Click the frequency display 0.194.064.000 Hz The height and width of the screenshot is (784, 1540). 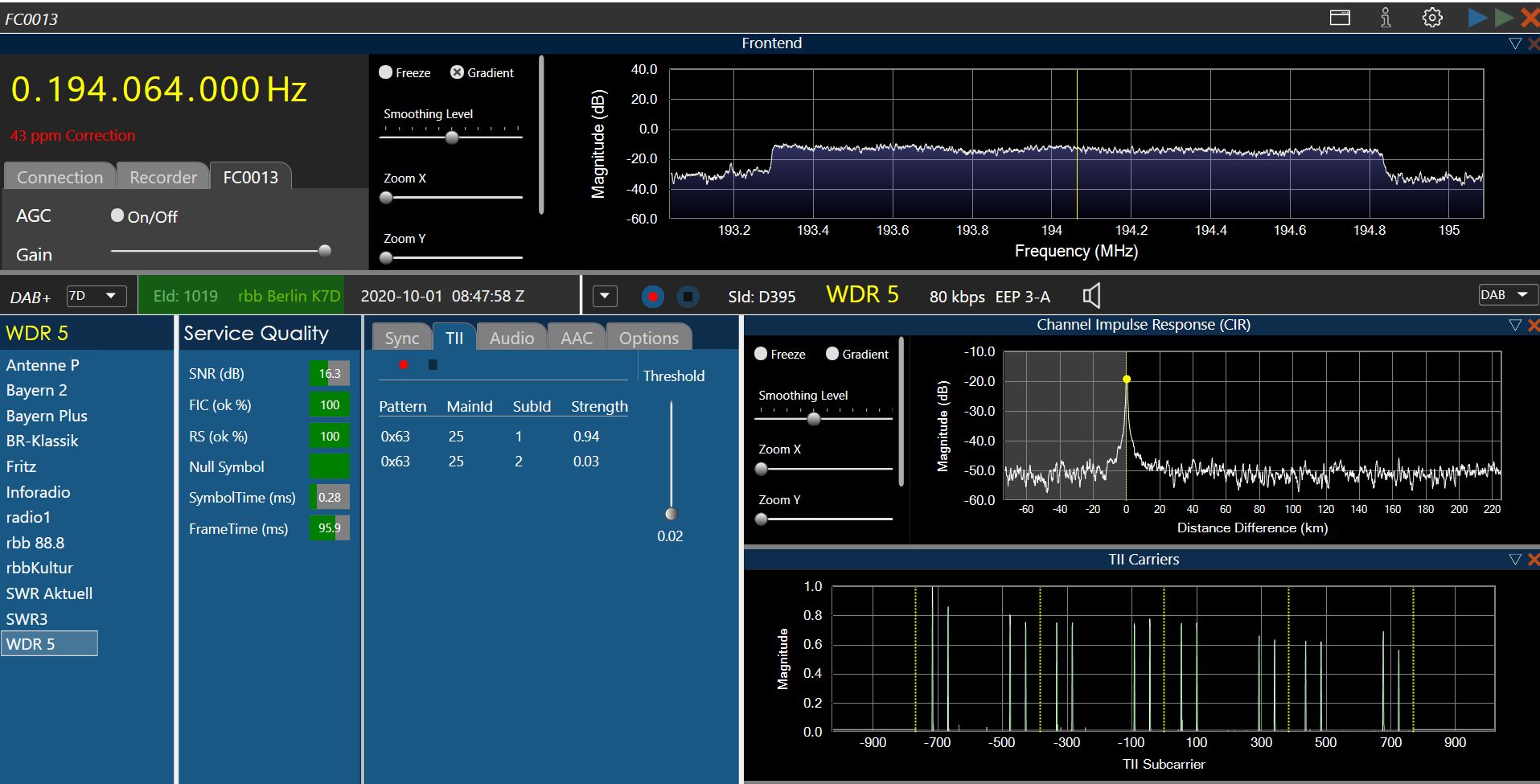coord(158,89)
